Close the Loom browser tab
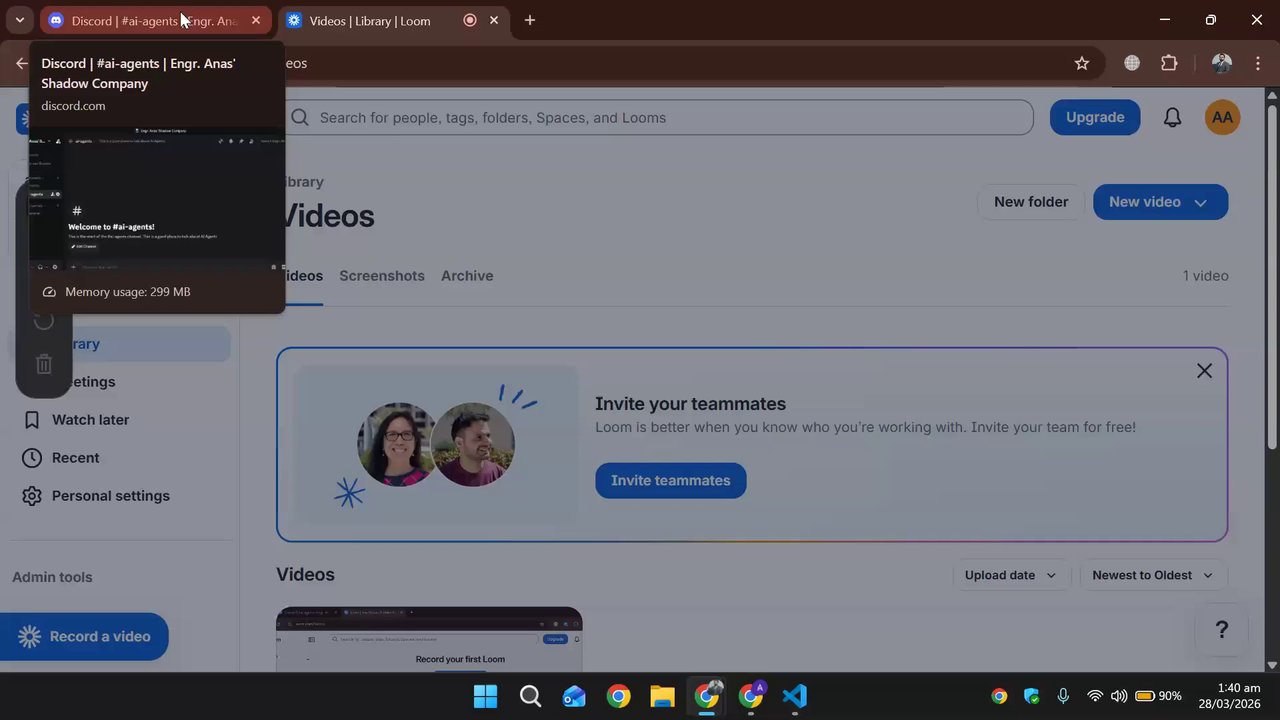1280x720 pixels. tap(494, 20)
